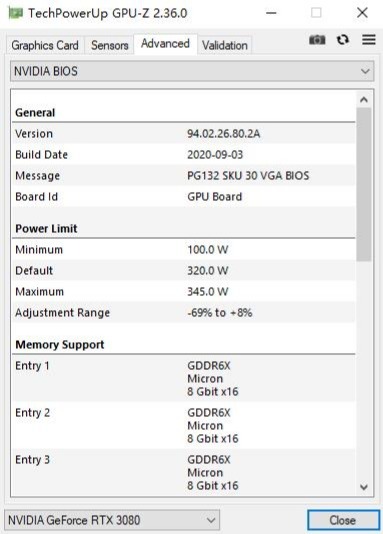Click the camera screenshot icon

pyautogui.click(x=317, y=40)
